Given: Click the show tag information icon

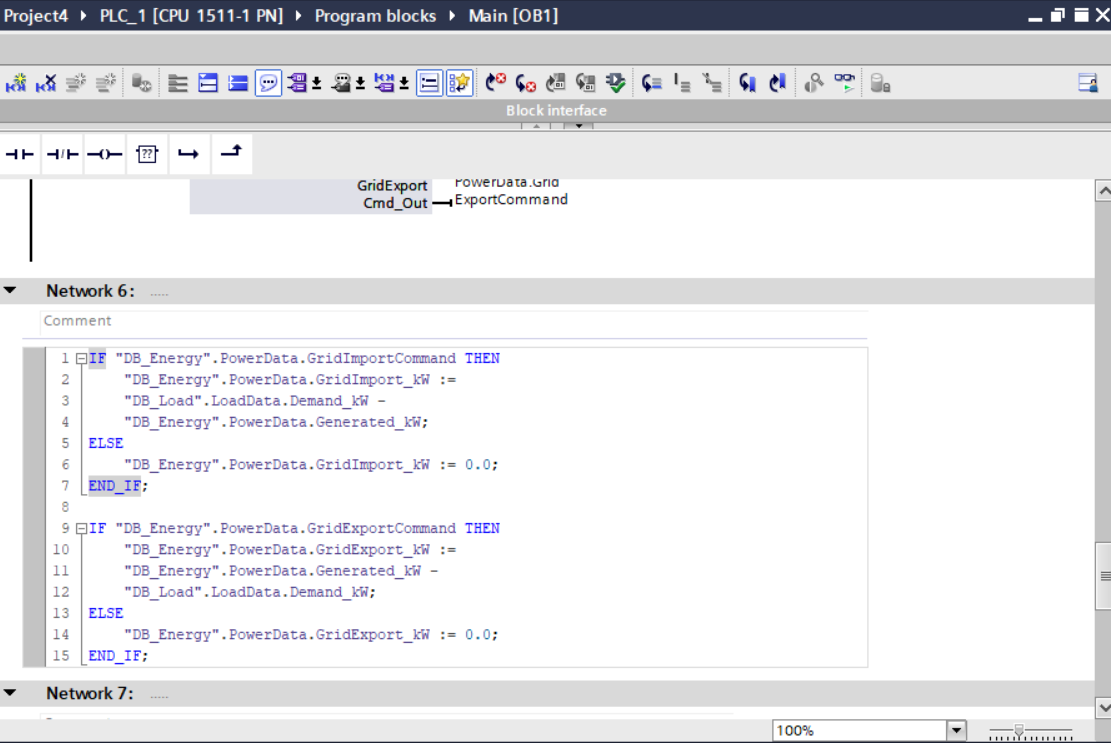Looking at the screenshot, I should click(341, 83).
